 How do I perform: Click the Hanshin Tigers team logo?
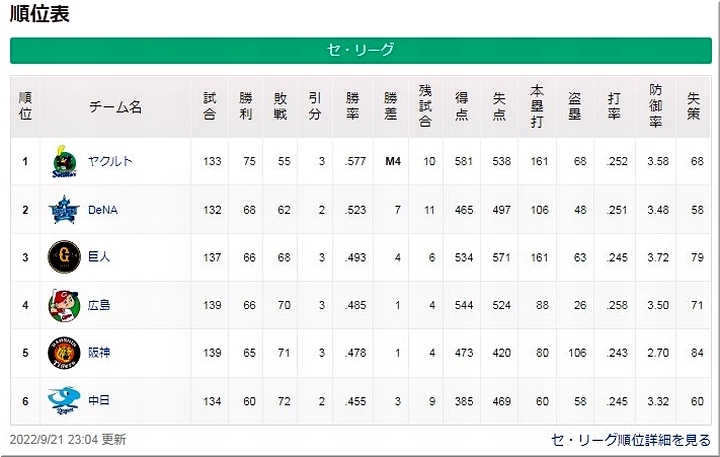[65, 353]
